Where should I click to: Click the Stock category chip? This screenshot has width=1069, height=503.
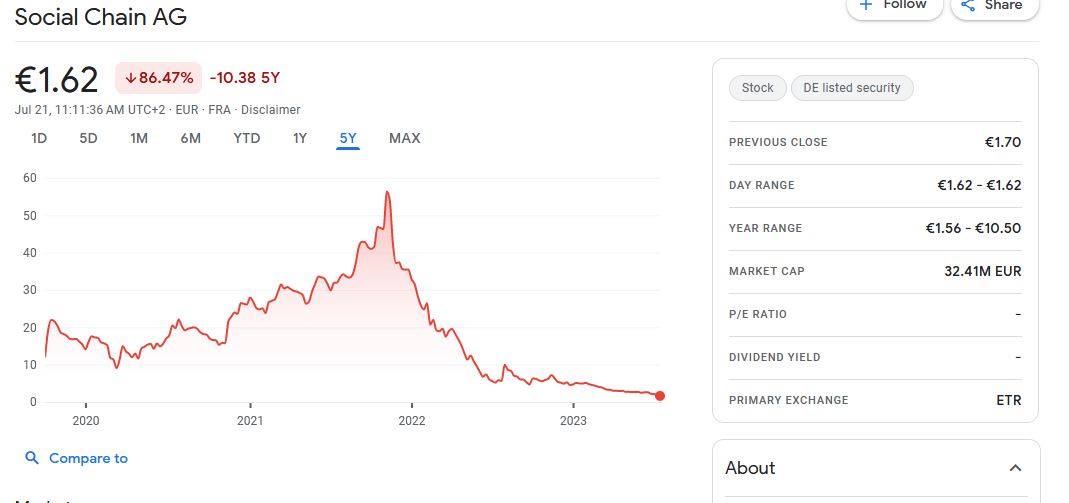tap(757, 88)
